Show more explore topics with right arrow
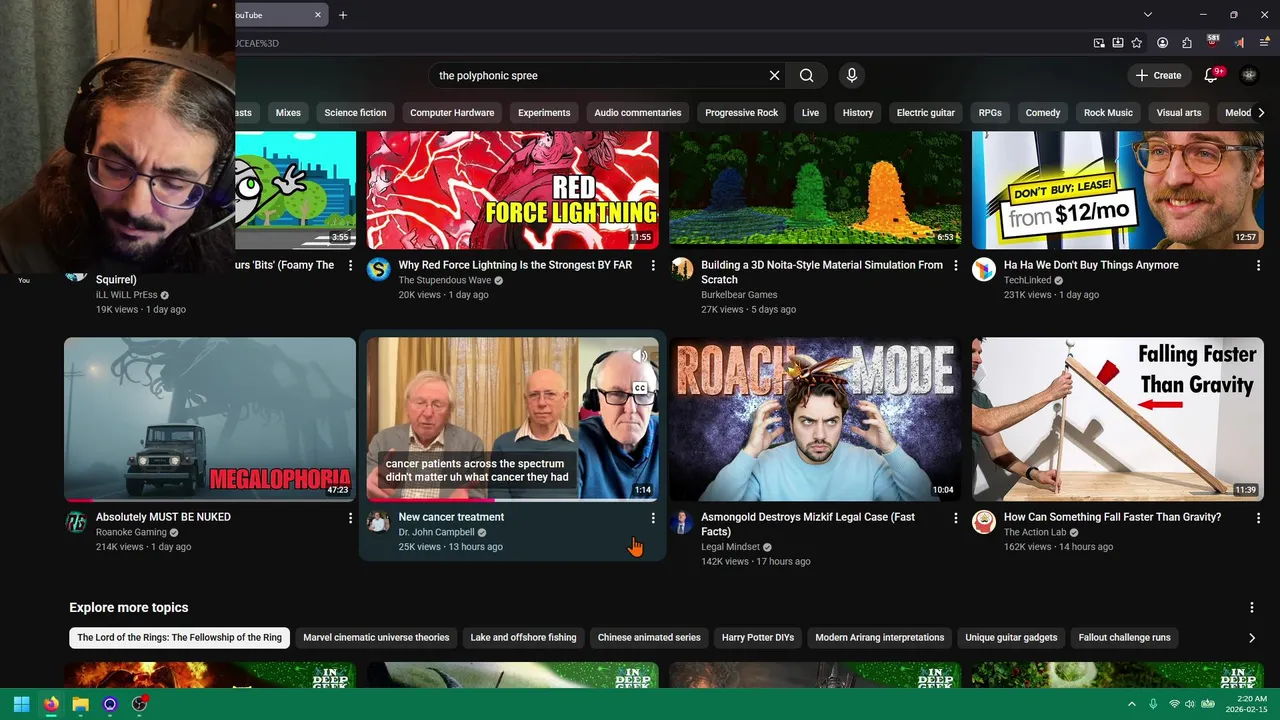 [1251, 638]
